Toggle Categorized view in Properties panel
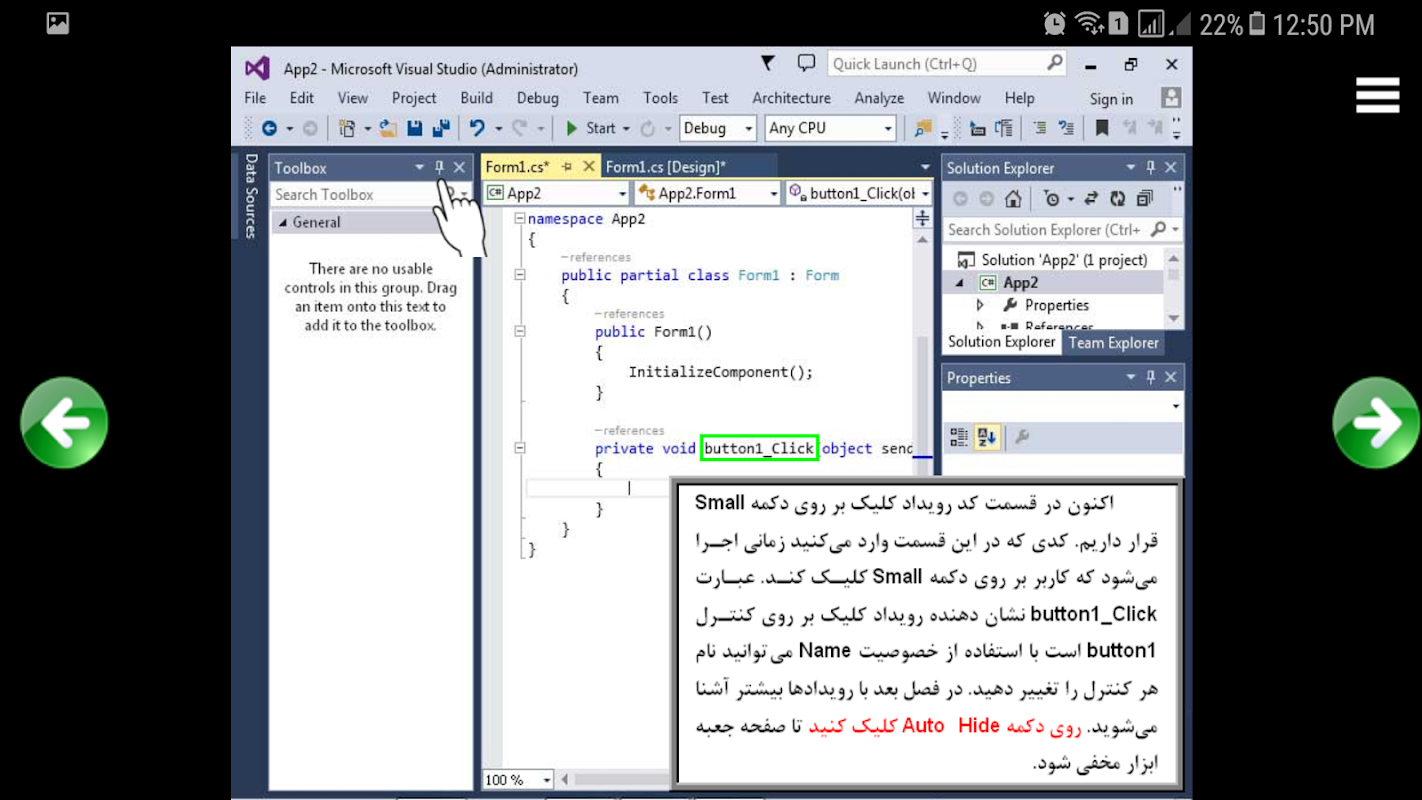 pyautogui.click(x=958, y=437)
